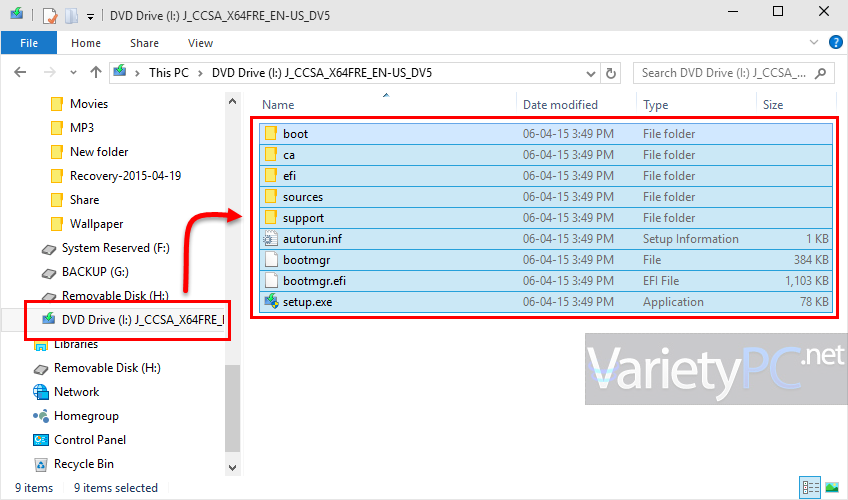Select BACKUP (G:) drive
This screenshot has width=848, height=500.
tap(95, 272)
